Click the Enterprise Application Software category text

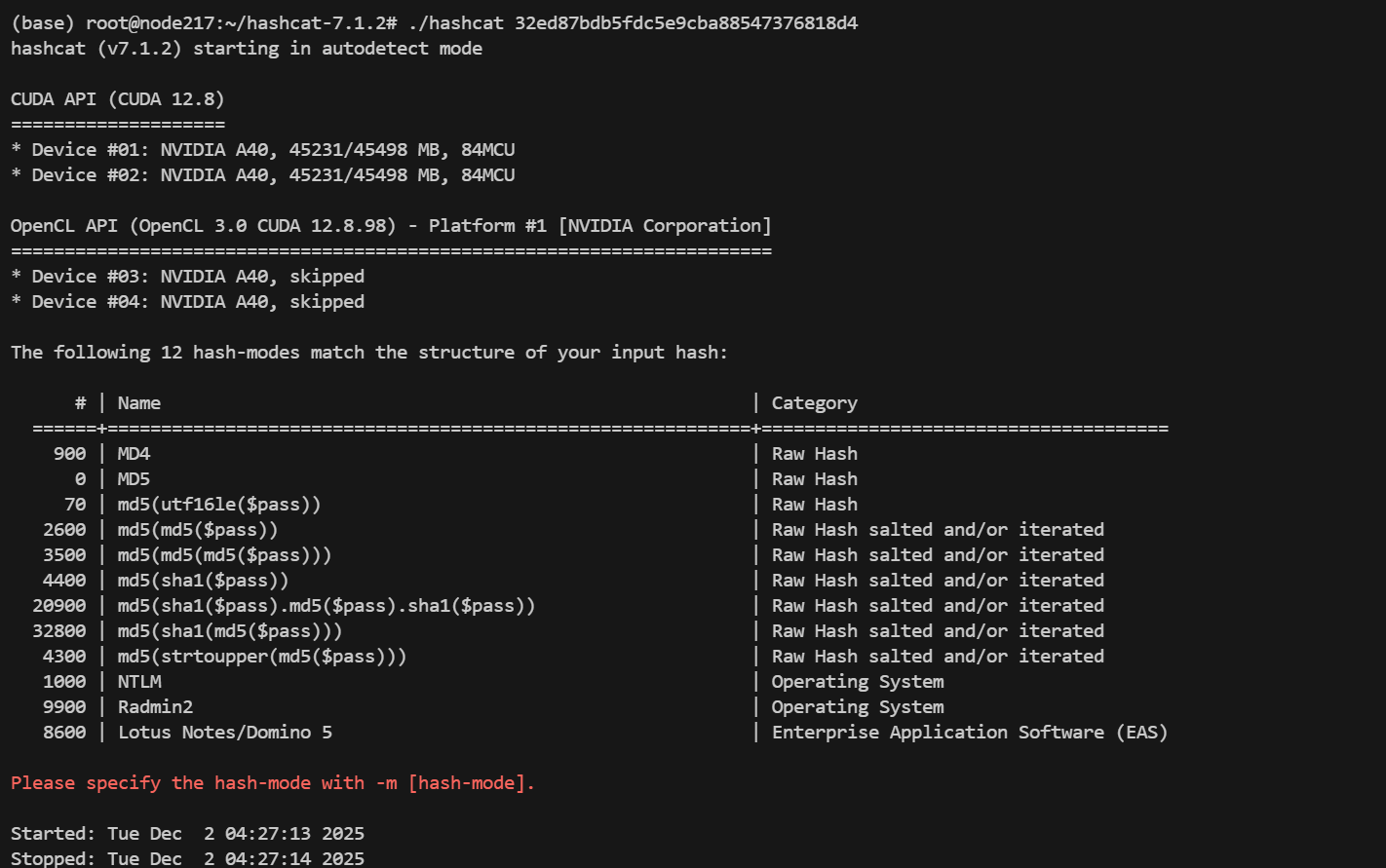click(x=969, y=733)
